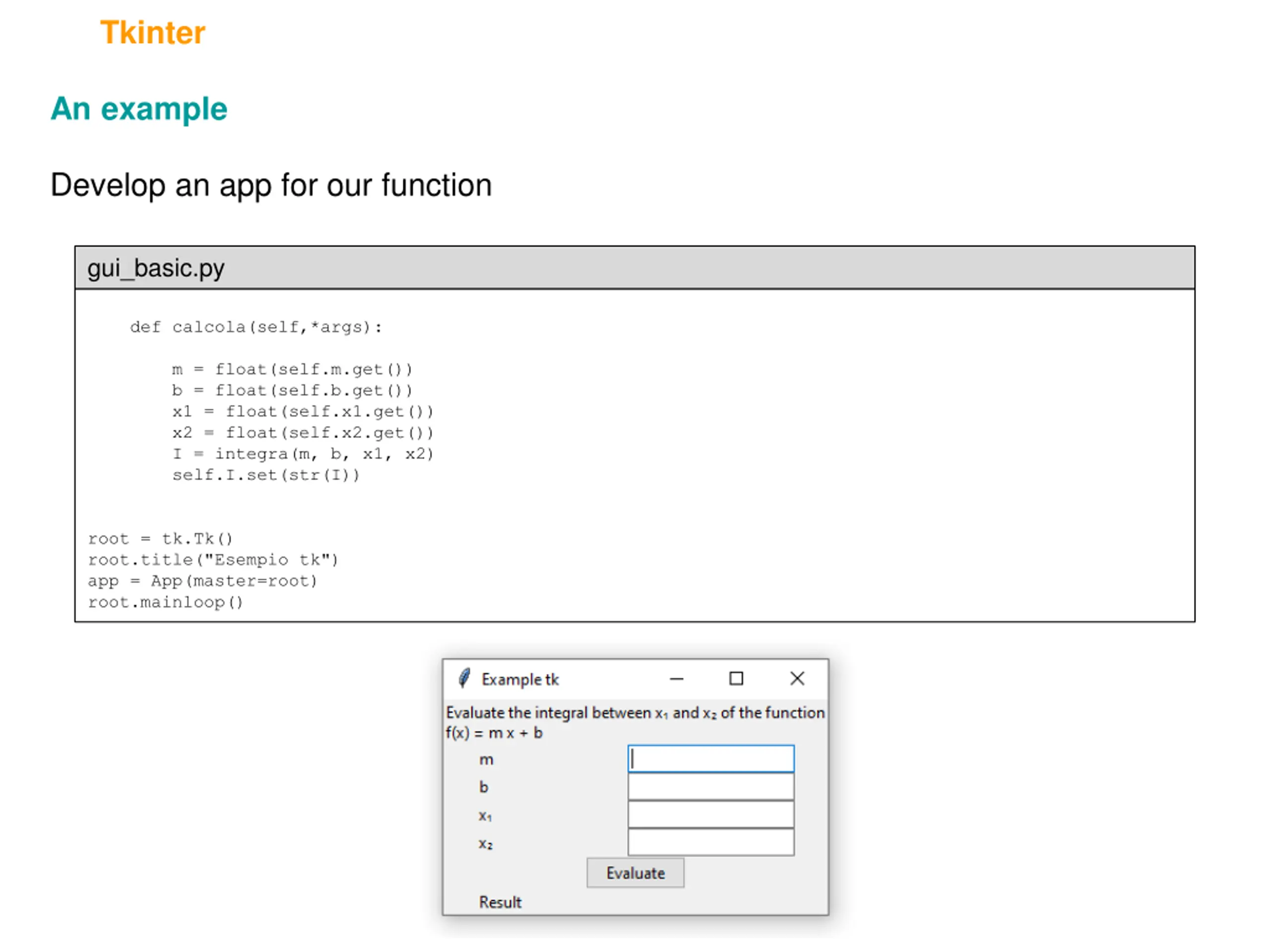Click the x₁ label in the dialog
The width and height of the screenshot is (1270, 952).
click(485, 816)
